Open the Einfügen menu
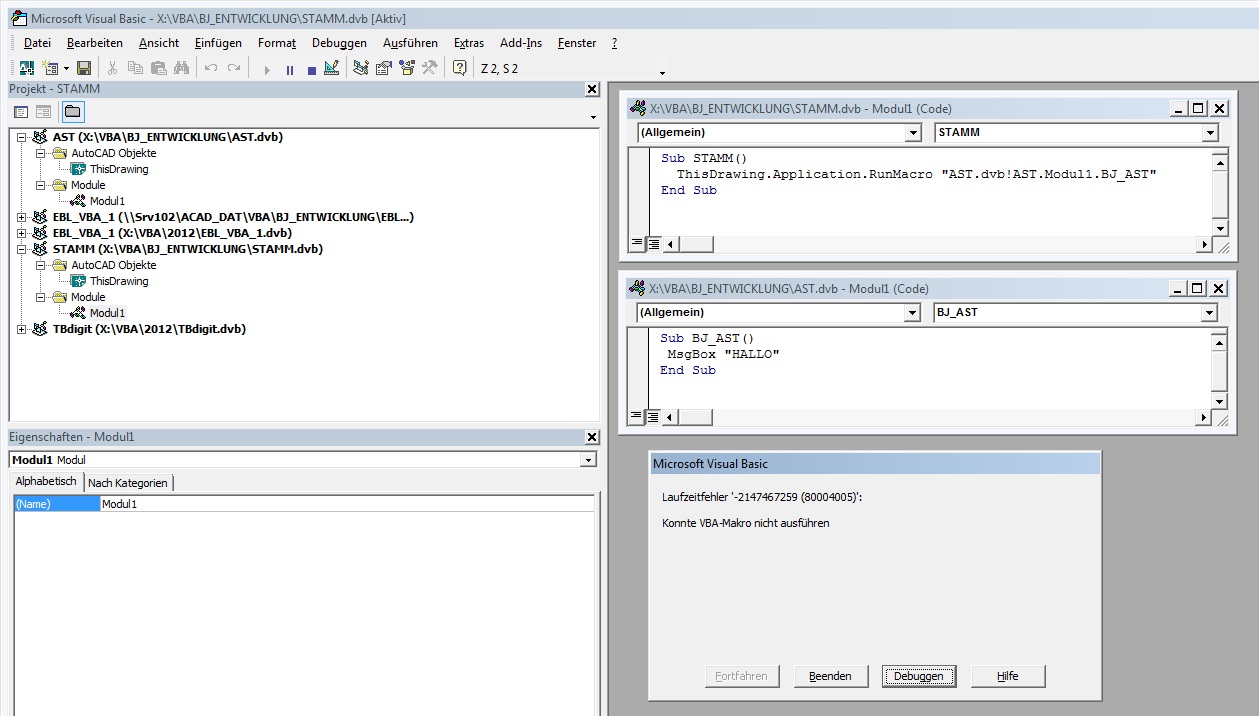The width and height of the screenshot is (1259, 716). pos(219,43)
